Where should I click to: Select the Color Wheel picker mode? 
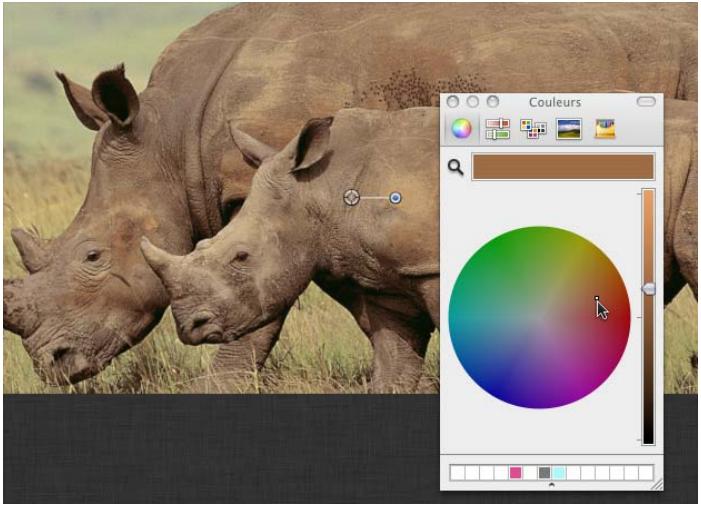461,129
